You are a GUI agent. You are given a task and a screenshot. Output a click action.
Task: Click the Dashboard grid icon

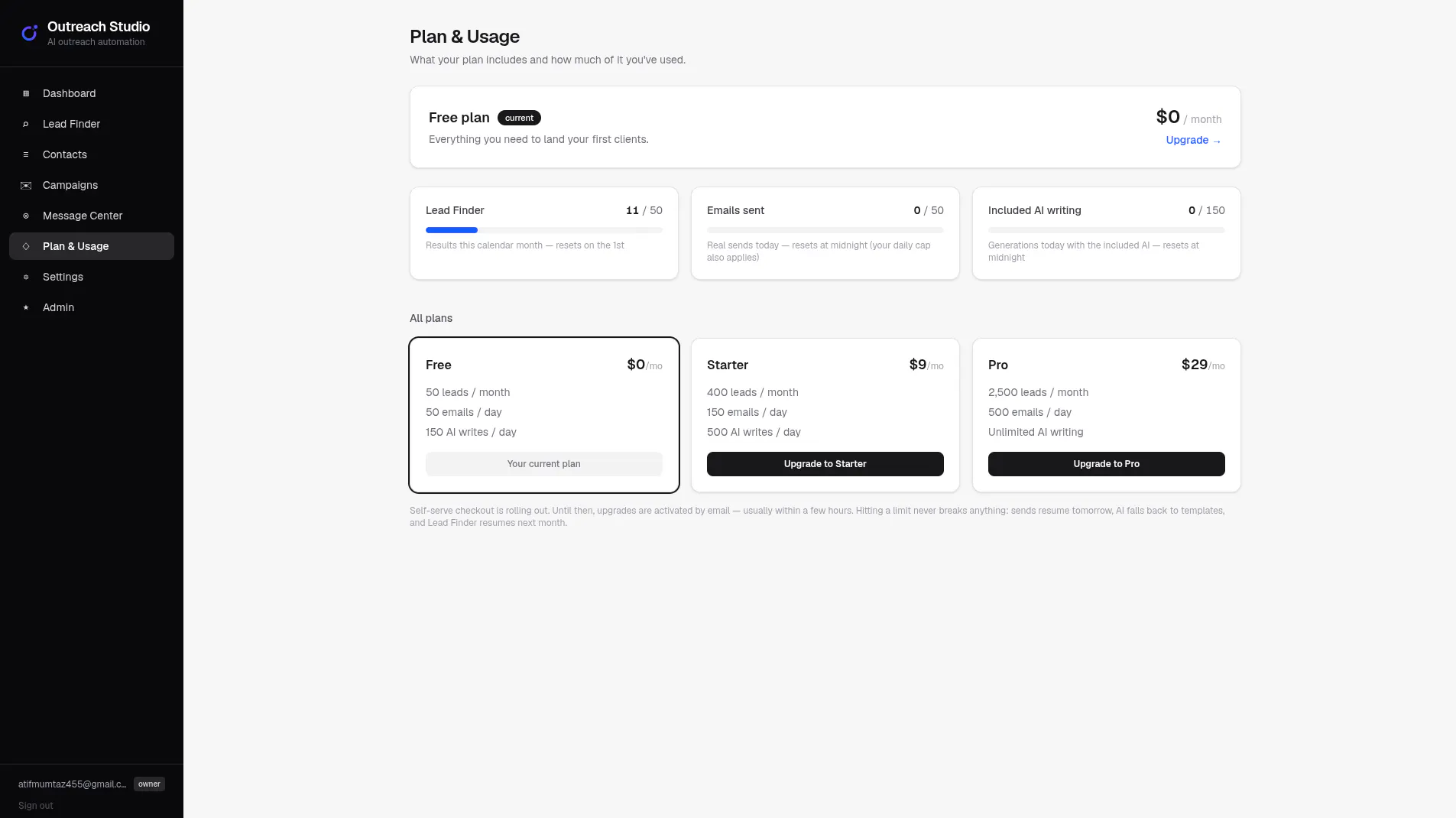[x=26, y=93]
